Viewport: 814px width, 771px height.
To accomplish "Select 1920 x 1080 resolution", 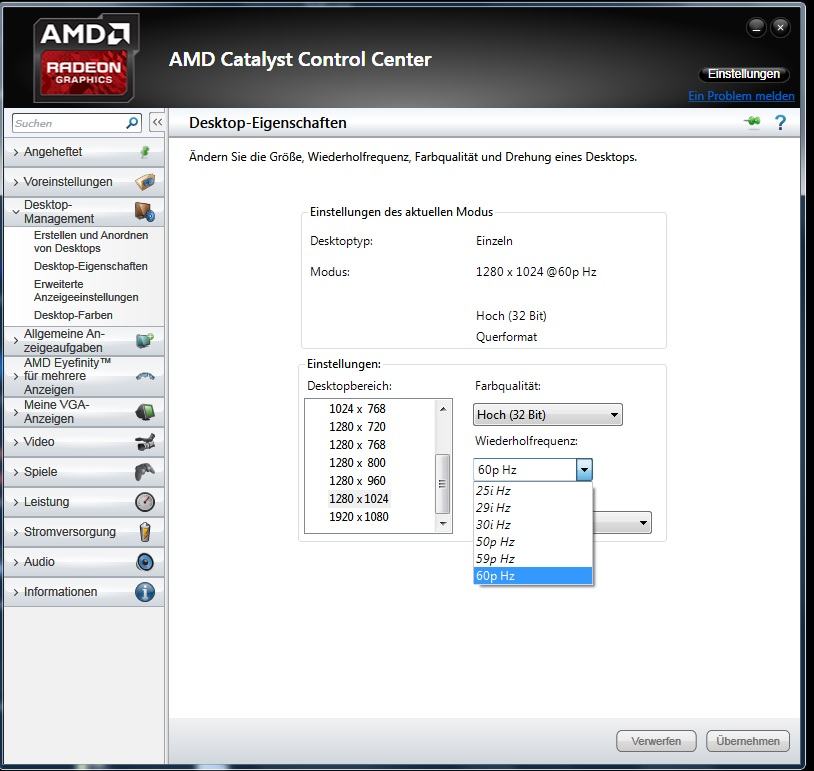I will [359, 517].
